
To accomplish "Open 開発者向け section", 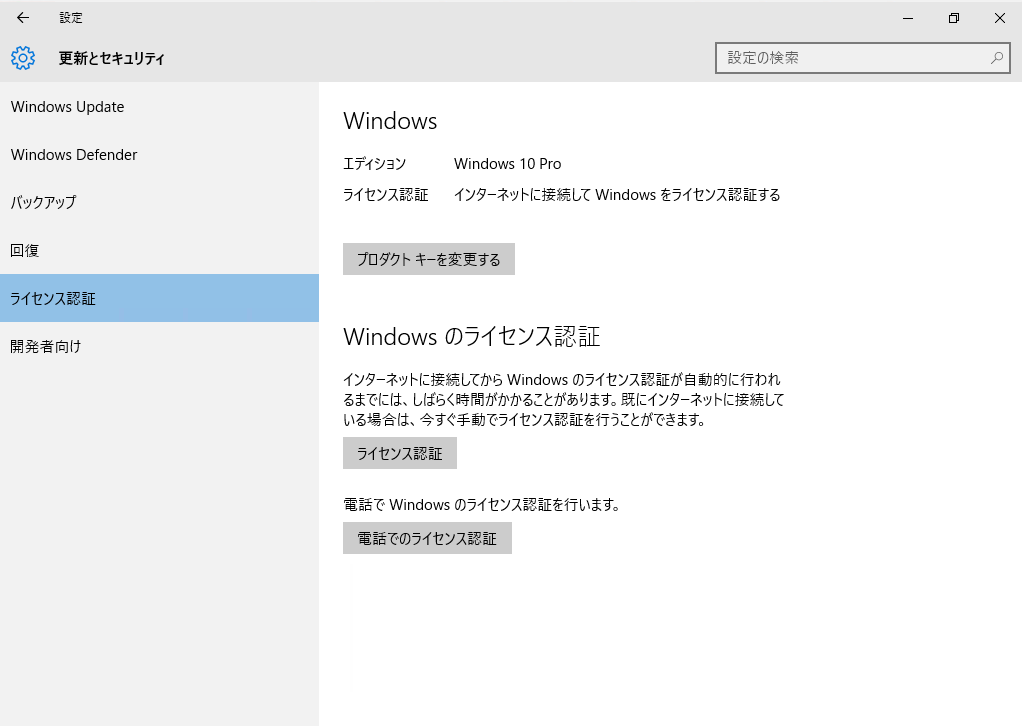I will pos(160,346).
